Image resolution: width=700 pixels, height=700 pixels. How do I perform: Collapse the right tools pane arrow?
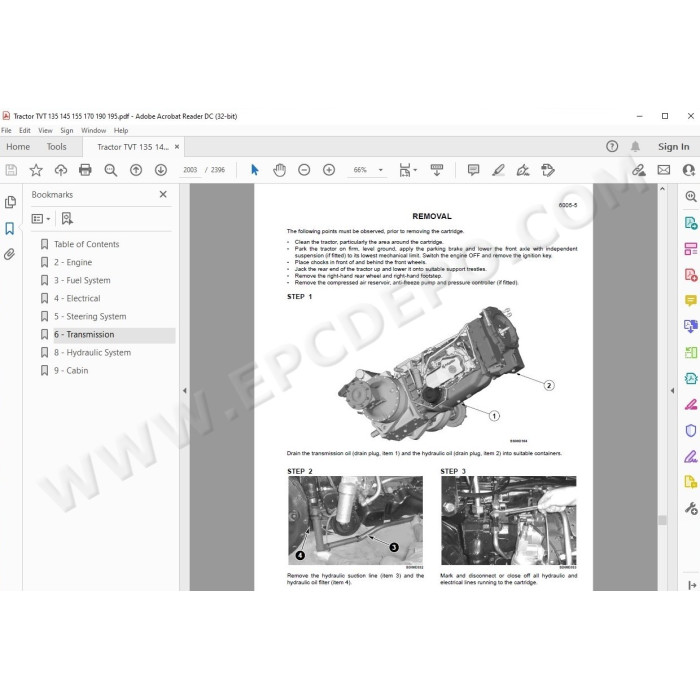pos(672,391)
